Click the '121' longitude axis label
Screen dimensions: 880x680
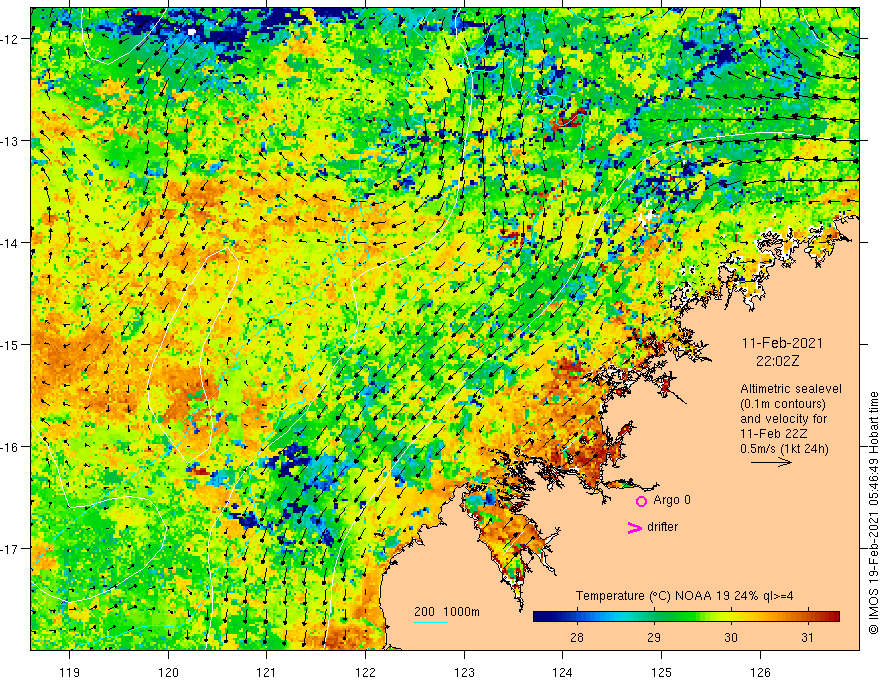coord(267,672)
